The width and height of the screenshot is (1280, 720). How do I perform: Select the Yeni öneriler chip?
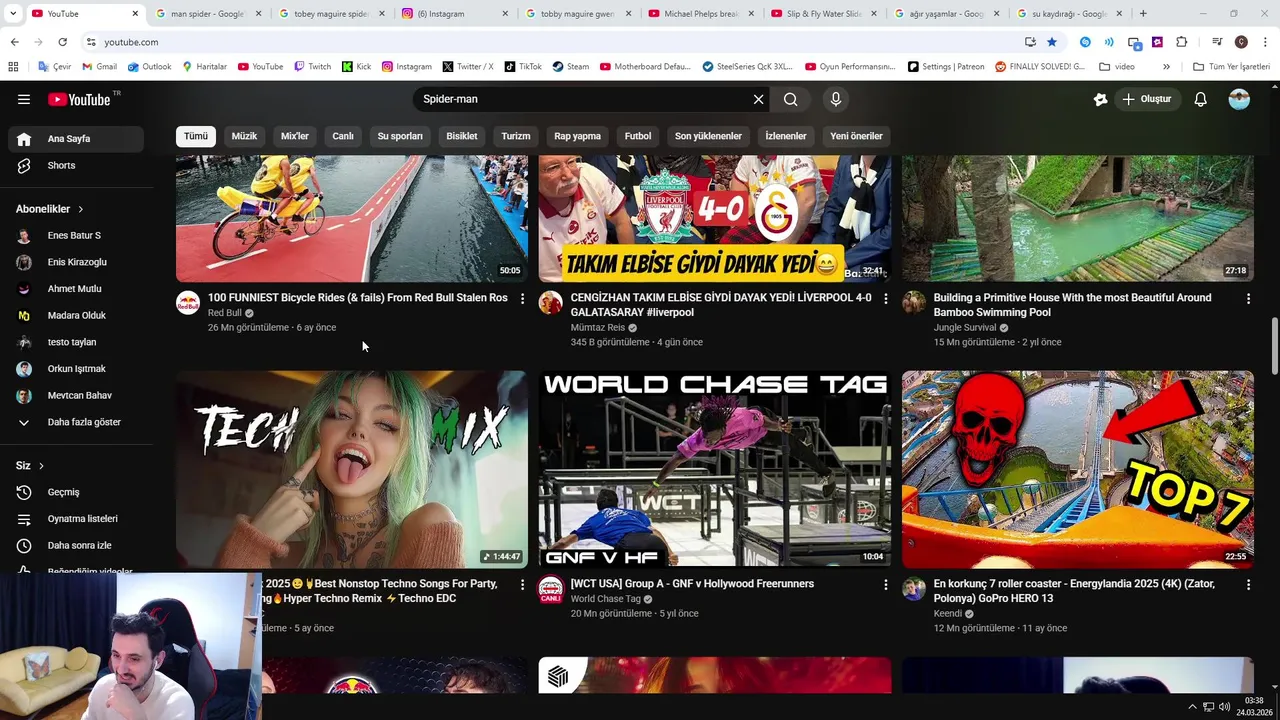[856, 136]
